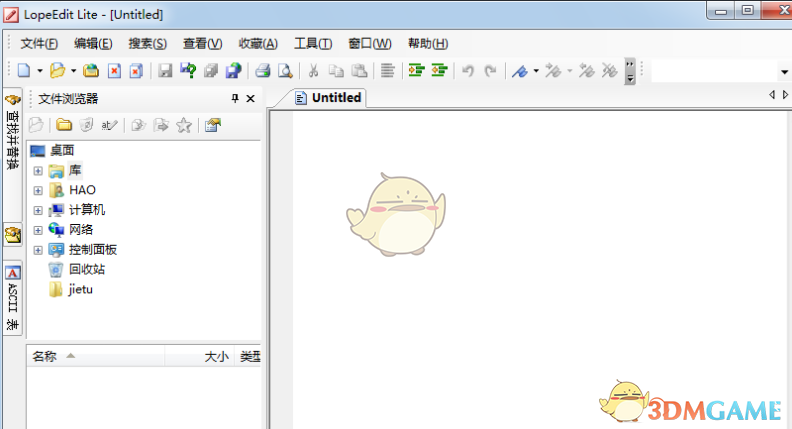Open the ASCII 表 side tab

click(13, 297)
